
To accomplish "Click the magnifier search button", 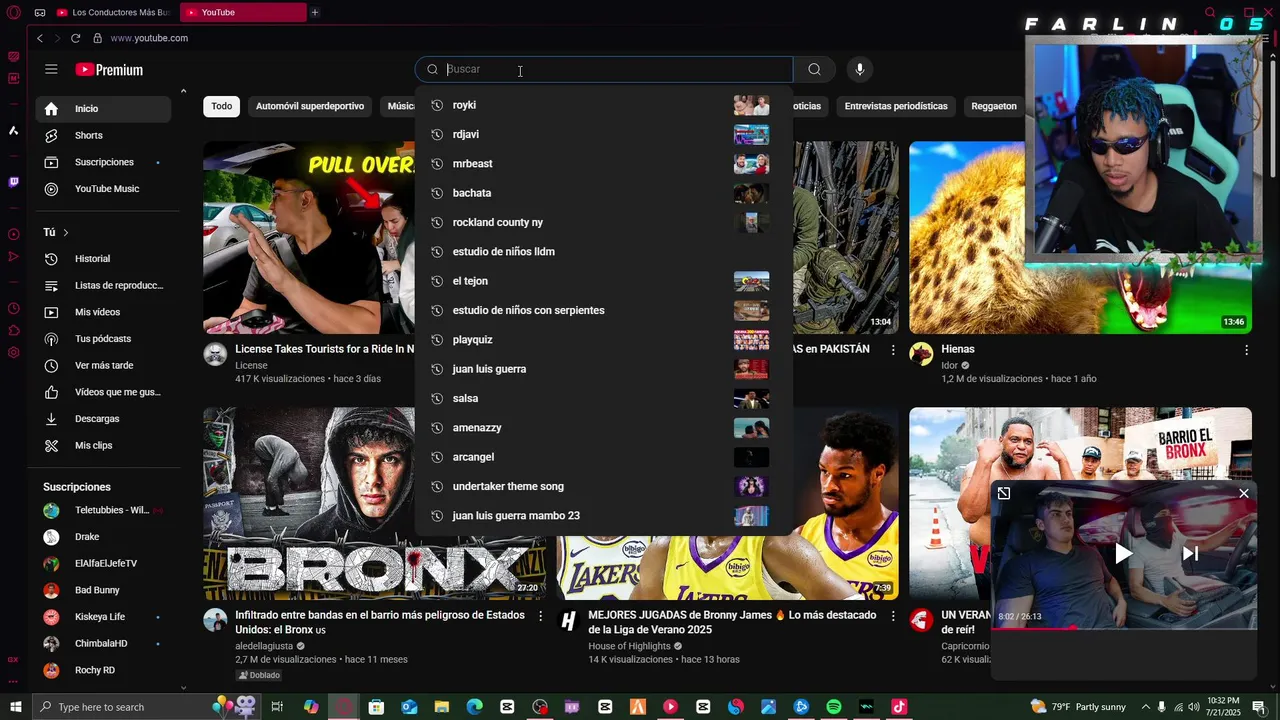I will 814,69.
